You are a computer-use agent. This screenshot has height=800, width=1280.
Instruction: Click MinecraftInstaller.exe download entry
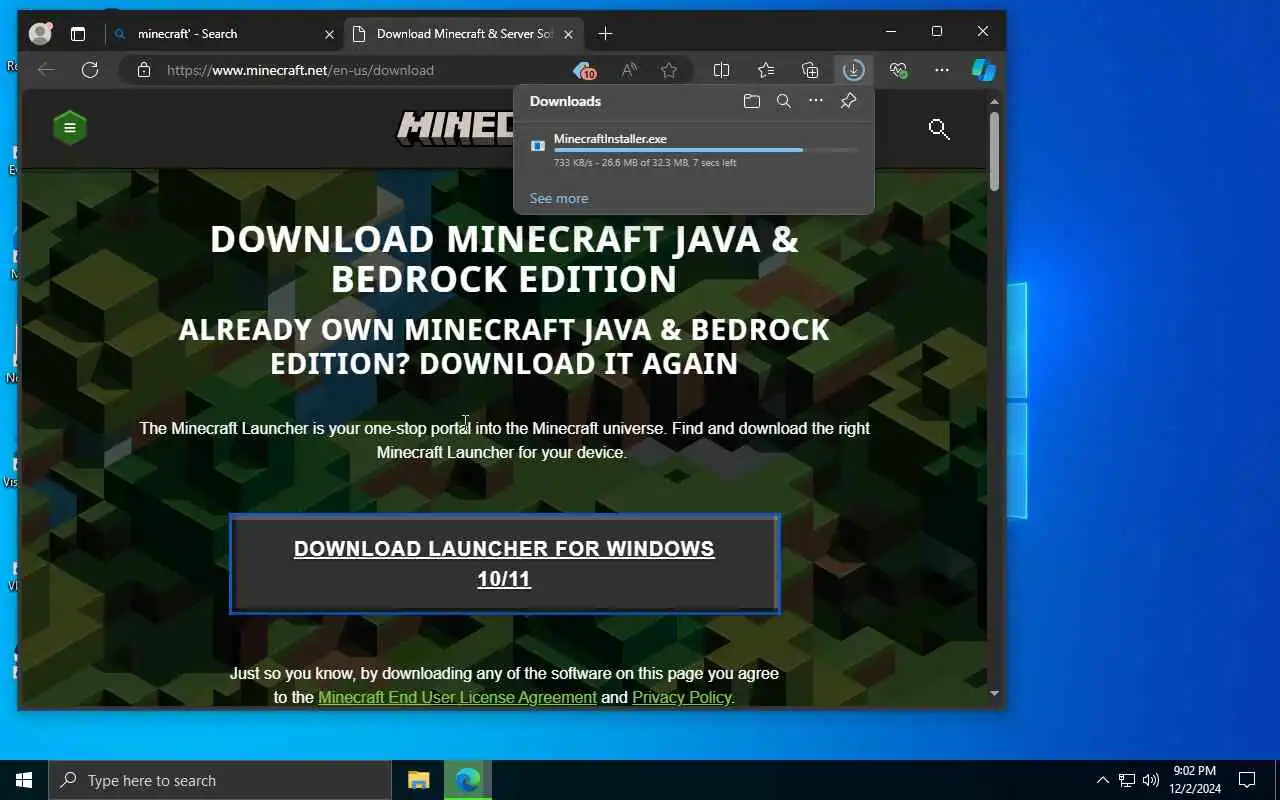pos(694,150)
